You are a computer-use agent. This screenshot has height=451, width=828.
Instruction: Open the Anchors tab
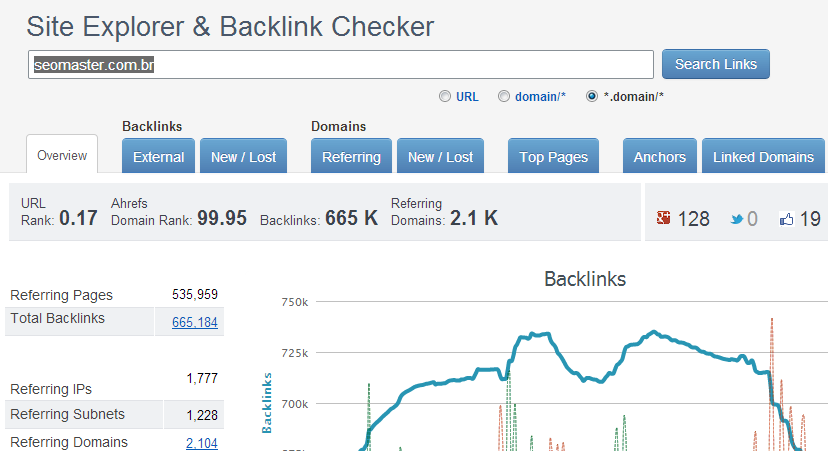[x=660, y=156]
